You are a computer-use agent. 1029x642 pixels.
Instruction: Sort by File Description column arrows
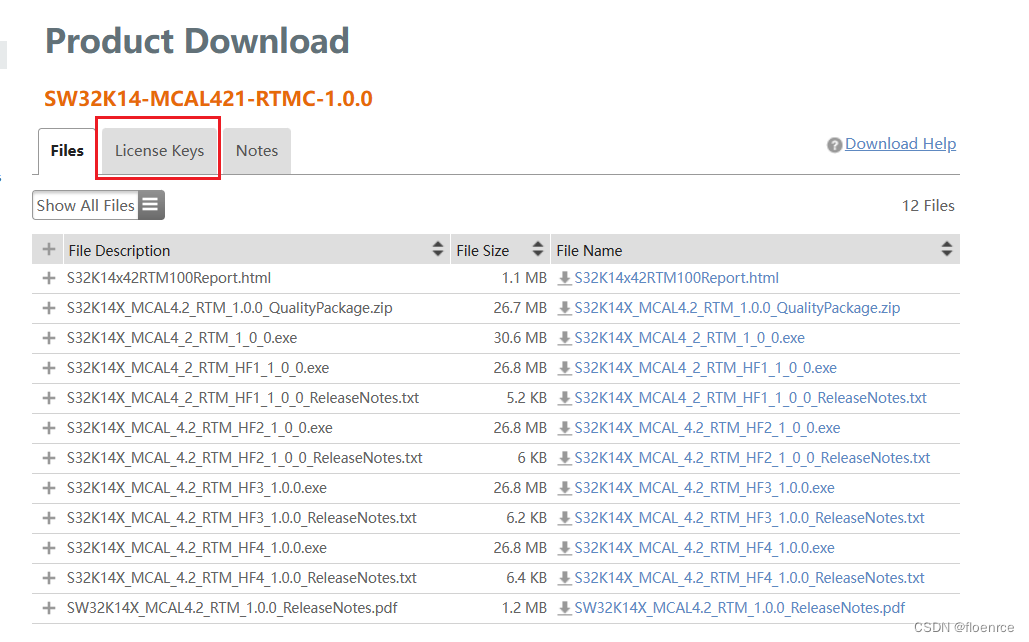438,249
